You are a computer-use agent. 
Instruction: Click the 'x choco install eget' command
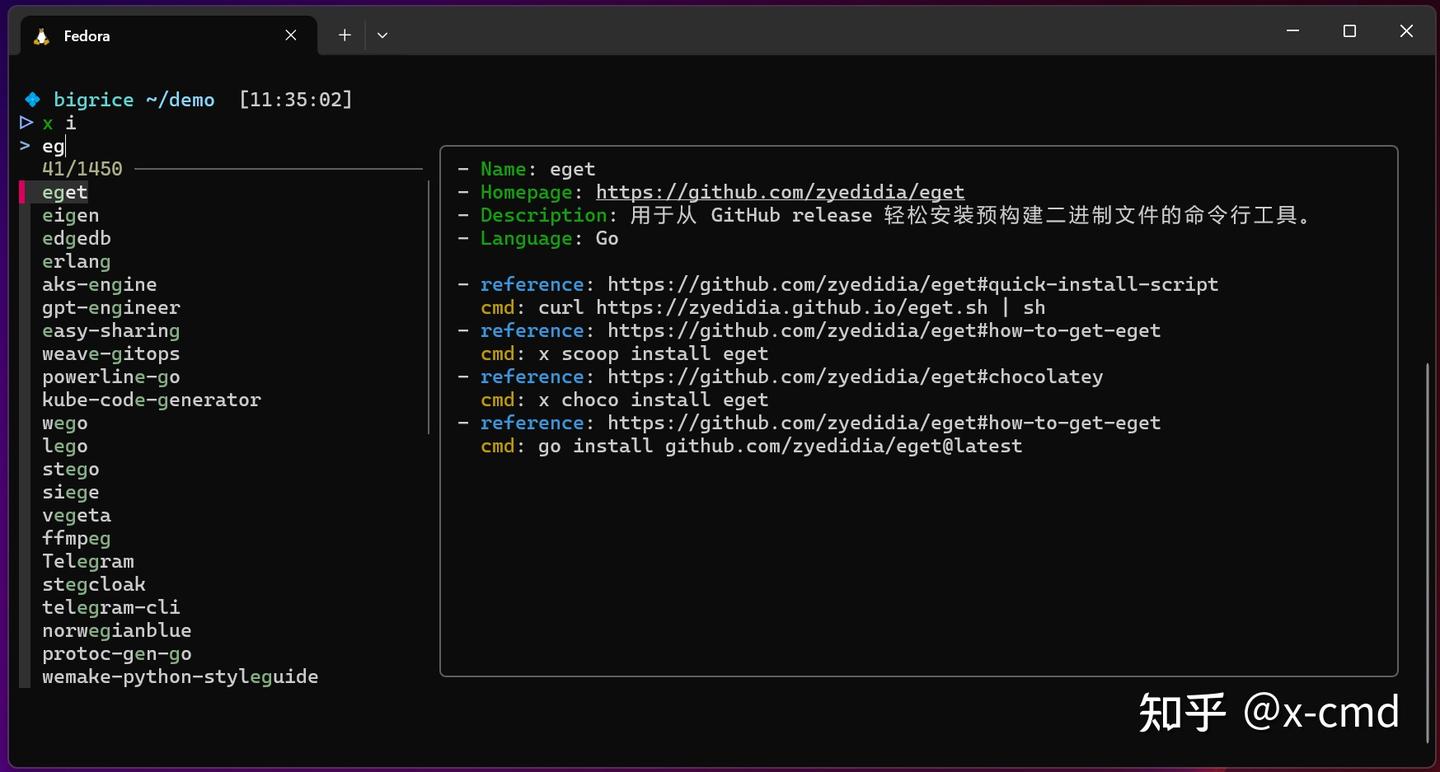click(x=653, y=399)
